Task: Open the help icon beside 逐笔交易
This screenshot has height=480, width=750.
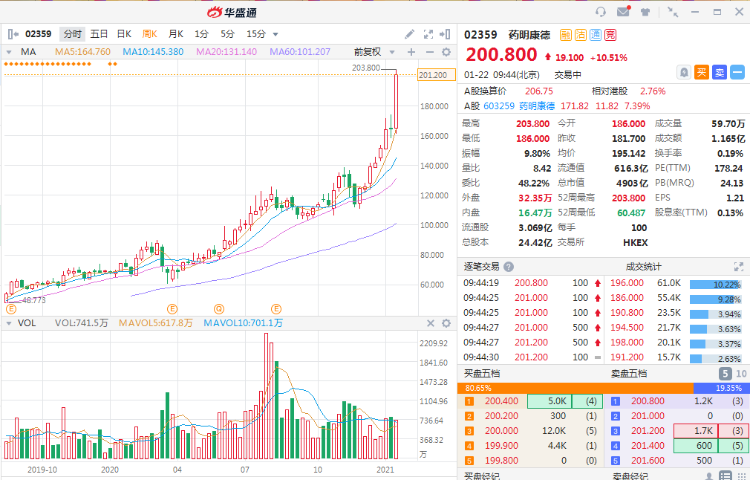Action: coord(508,267)
